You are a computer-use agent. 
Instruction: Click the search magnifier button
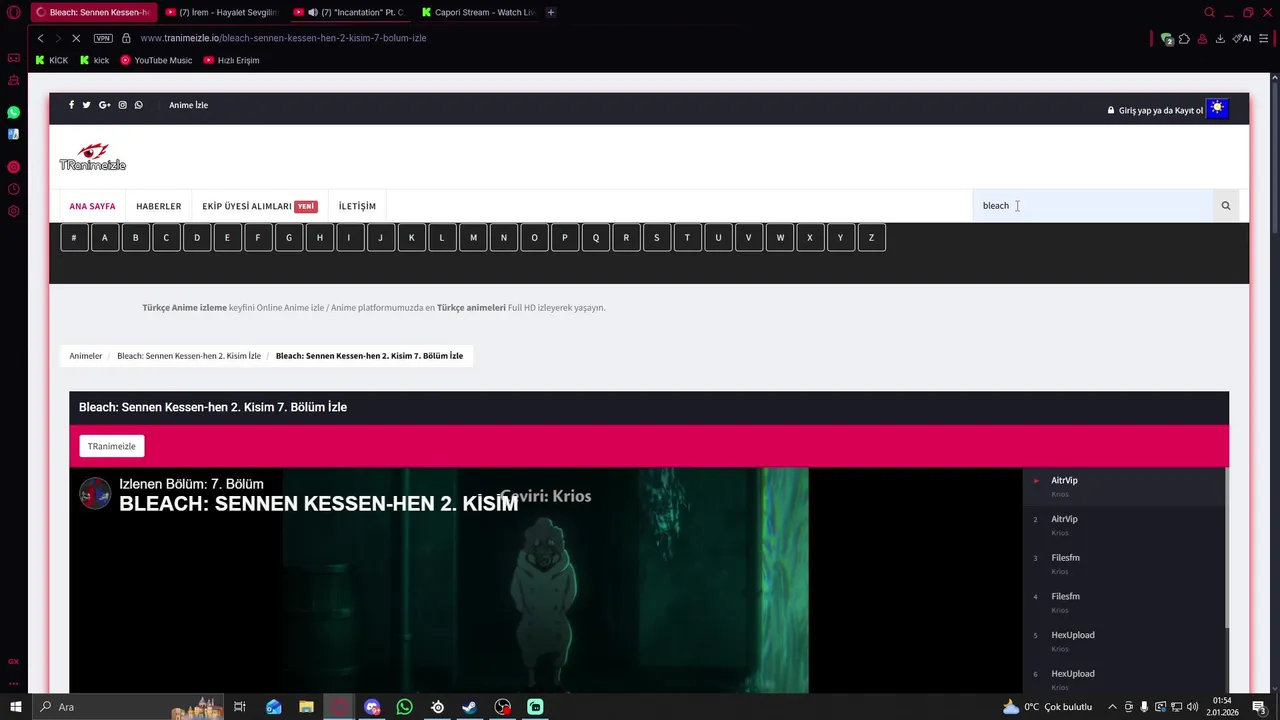[1226, 206]
